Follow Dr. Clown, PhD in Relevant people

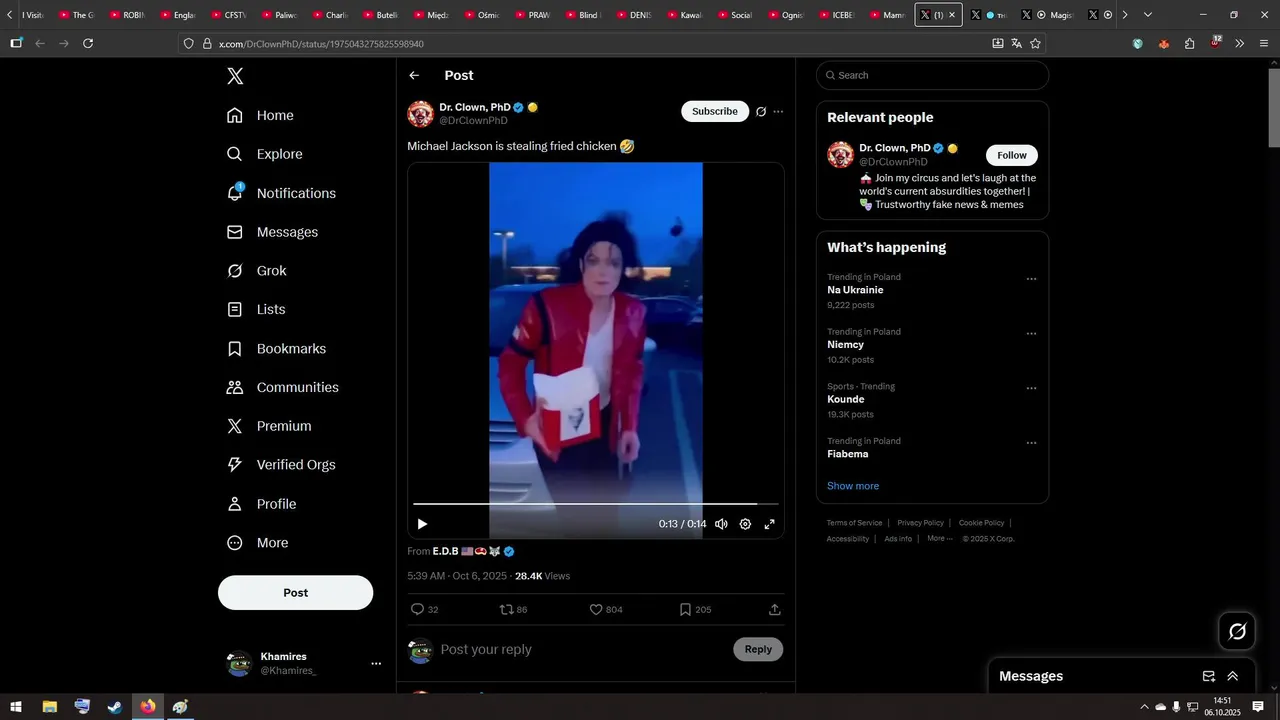point(1012,155)
